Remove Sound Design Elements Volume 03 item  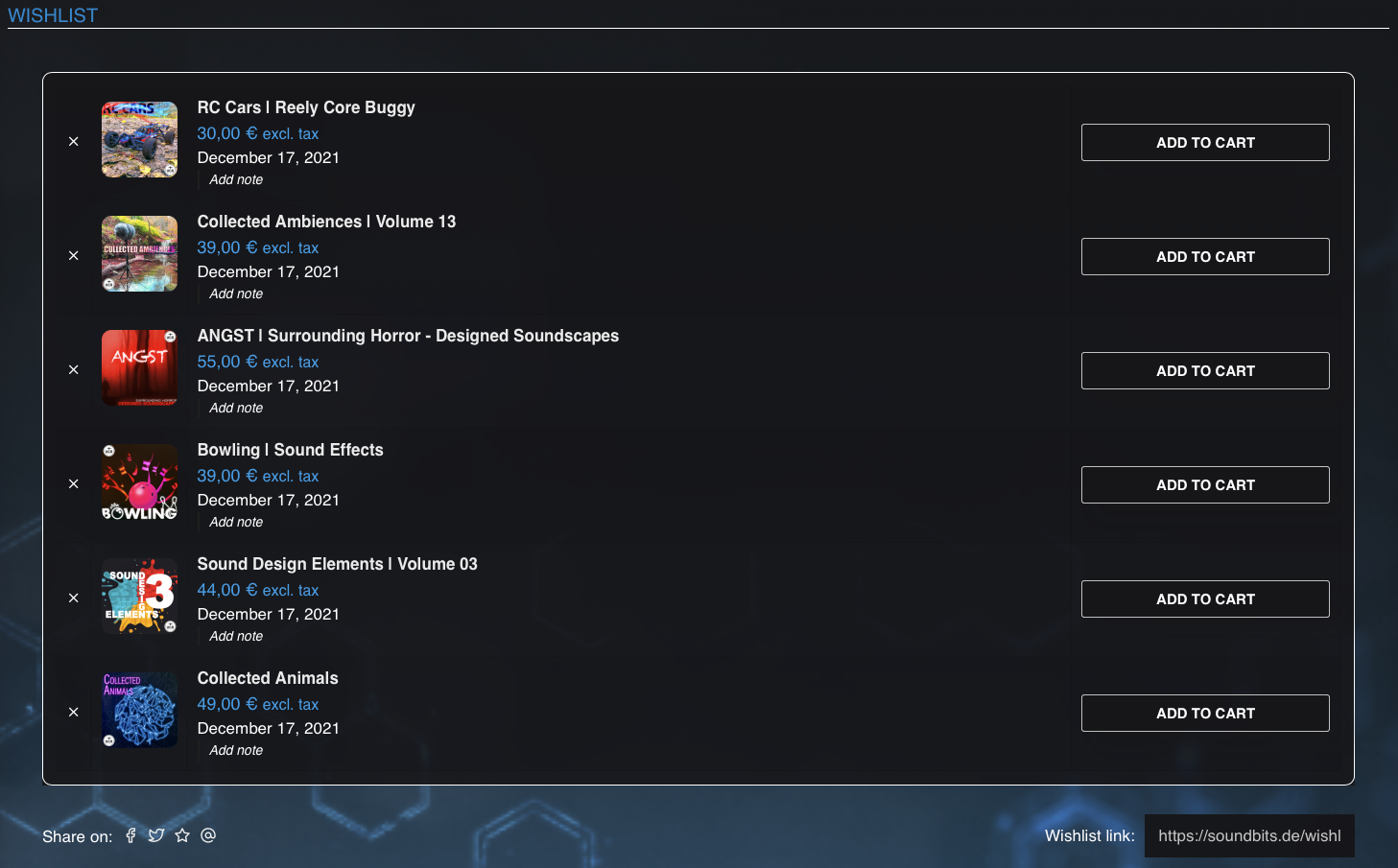[74, 598]
